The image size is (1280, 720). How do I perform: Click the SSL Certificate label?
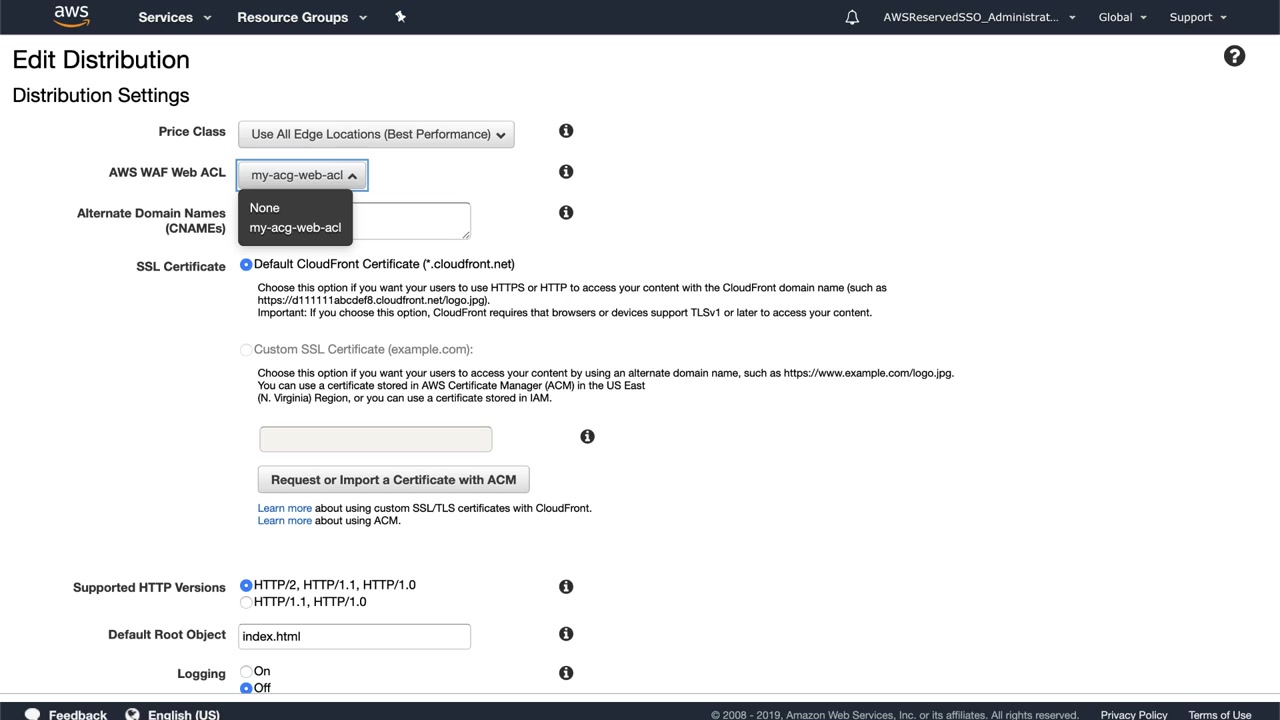click(x=181, y=267)
